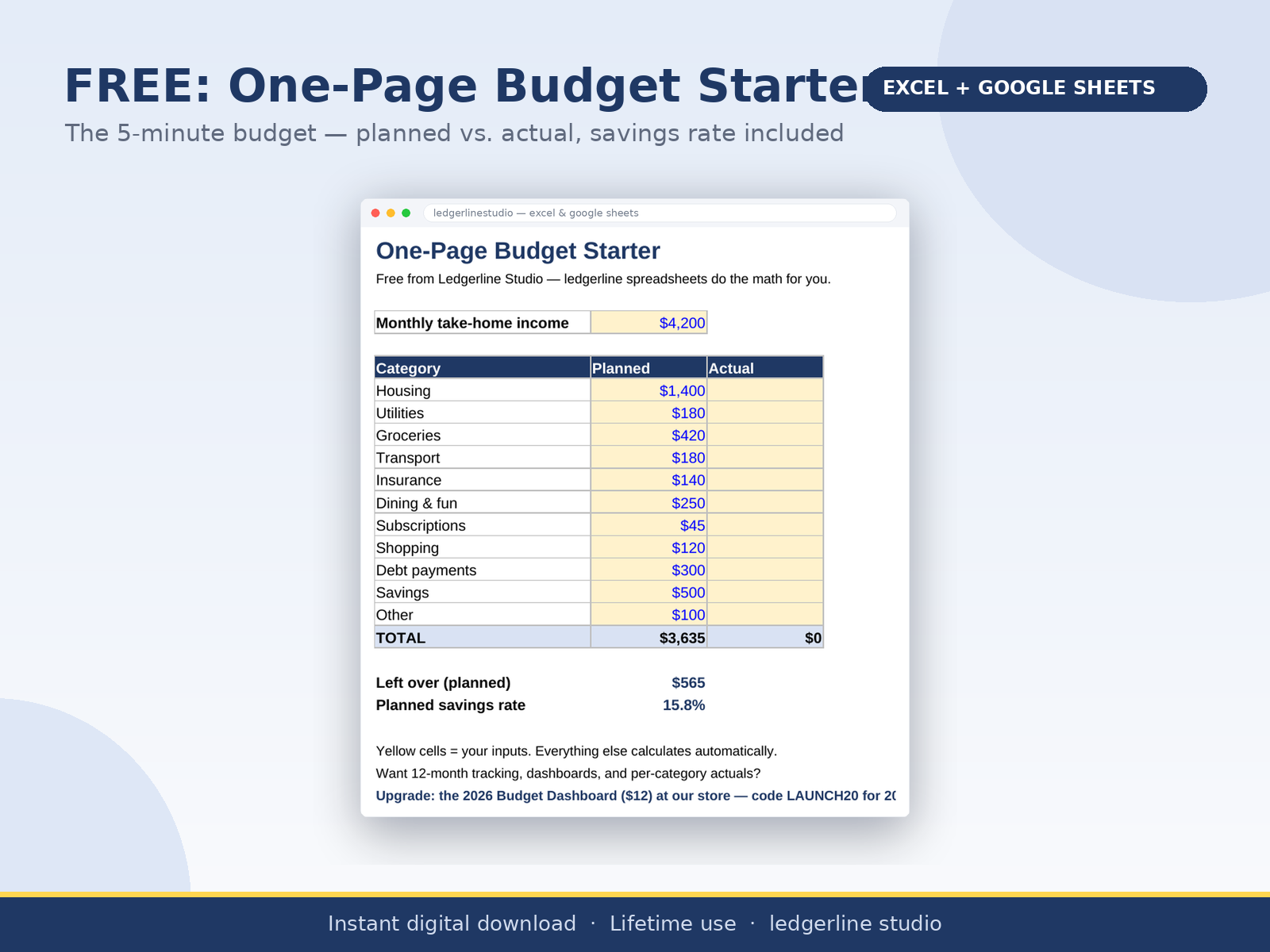Open the Upgrade 2026 Budget Dashboard link
The width and height of the screenshot is (1270, 952).
coord(636,796)
